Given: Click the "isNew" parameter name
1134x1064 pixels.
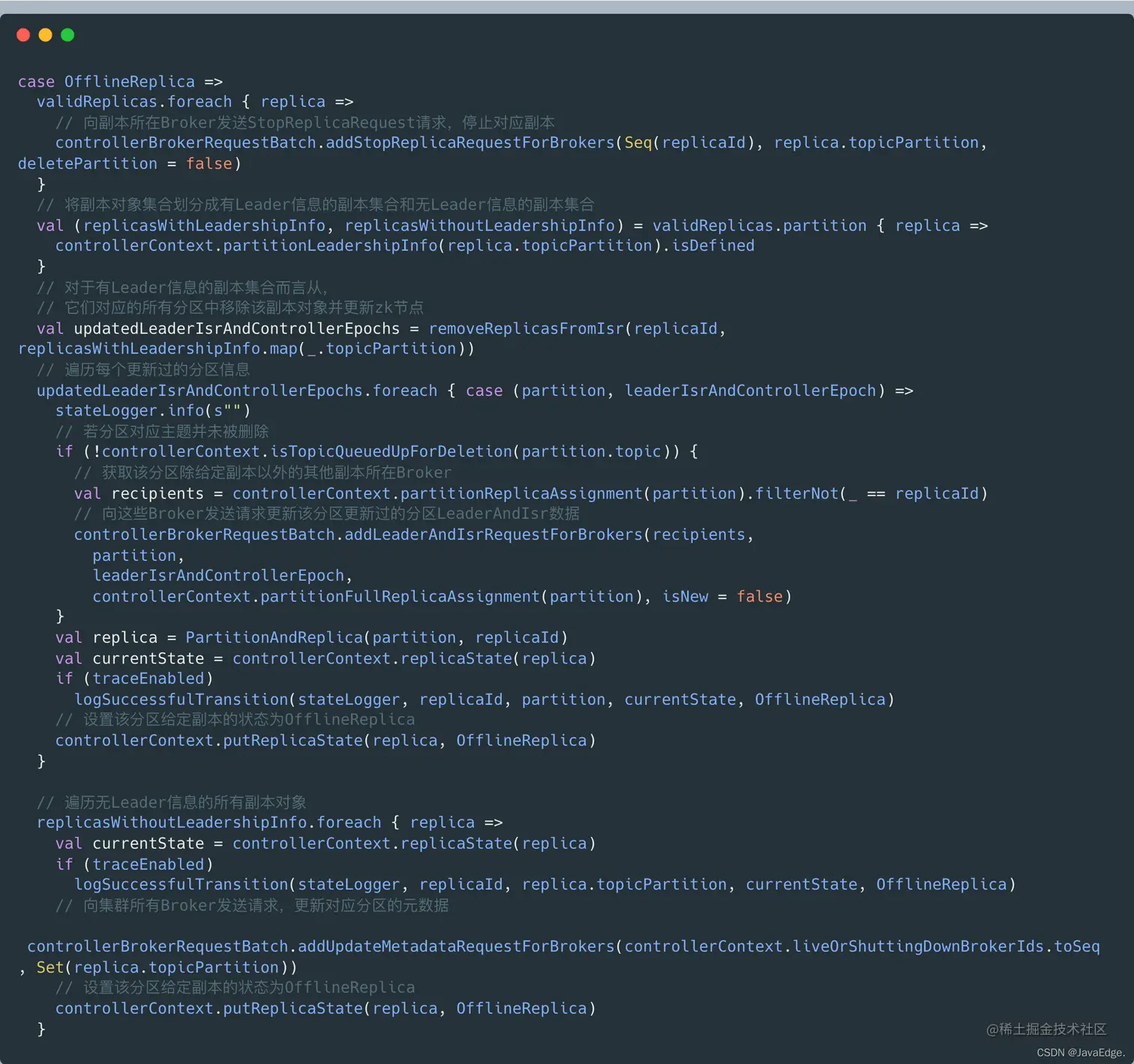Looking at the screenshot, I should point(685,596).
